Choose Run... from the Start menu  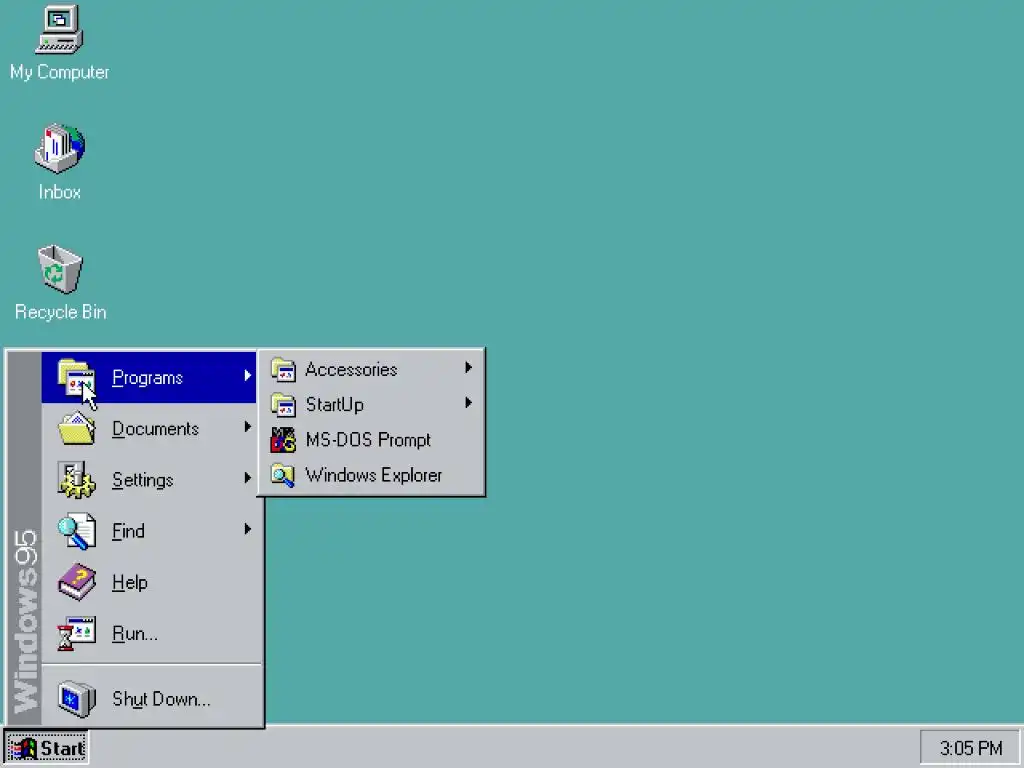[x=150, y=633]
